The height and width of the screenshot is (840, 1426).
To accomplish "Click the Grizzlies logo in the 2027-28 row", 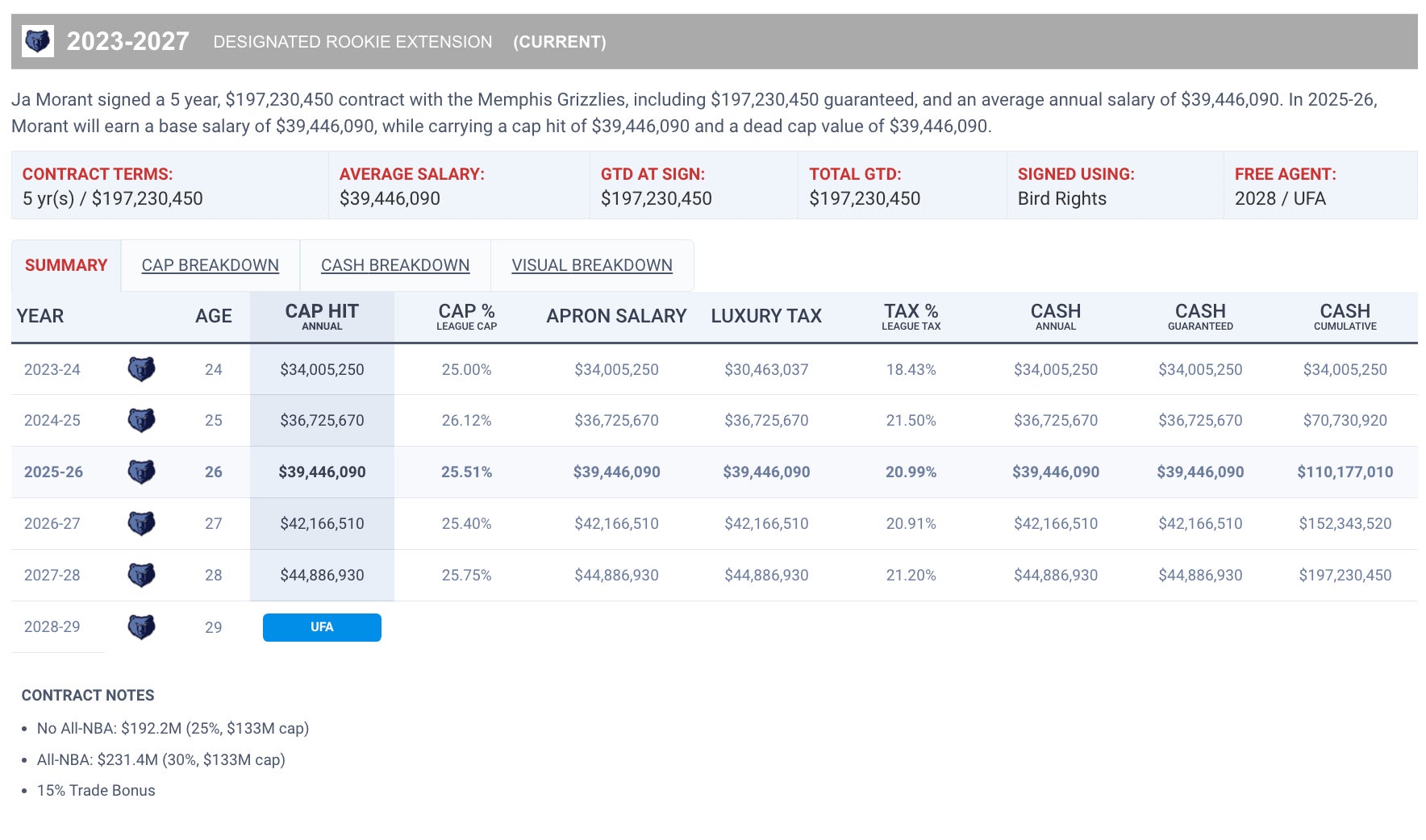I will [x=141, y=575].
